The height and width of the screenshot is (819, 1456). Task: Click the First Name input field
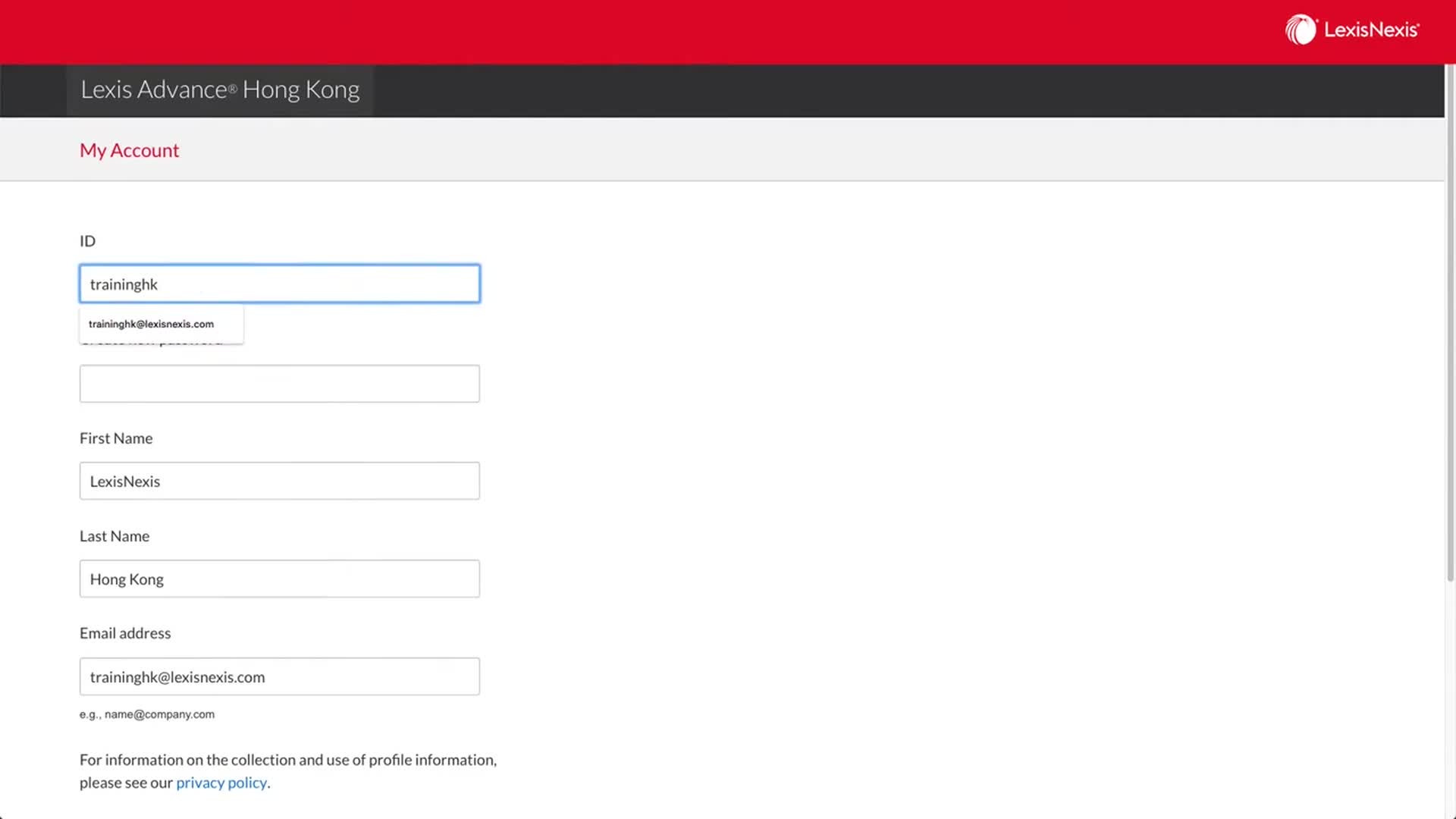tap(280, 481)
